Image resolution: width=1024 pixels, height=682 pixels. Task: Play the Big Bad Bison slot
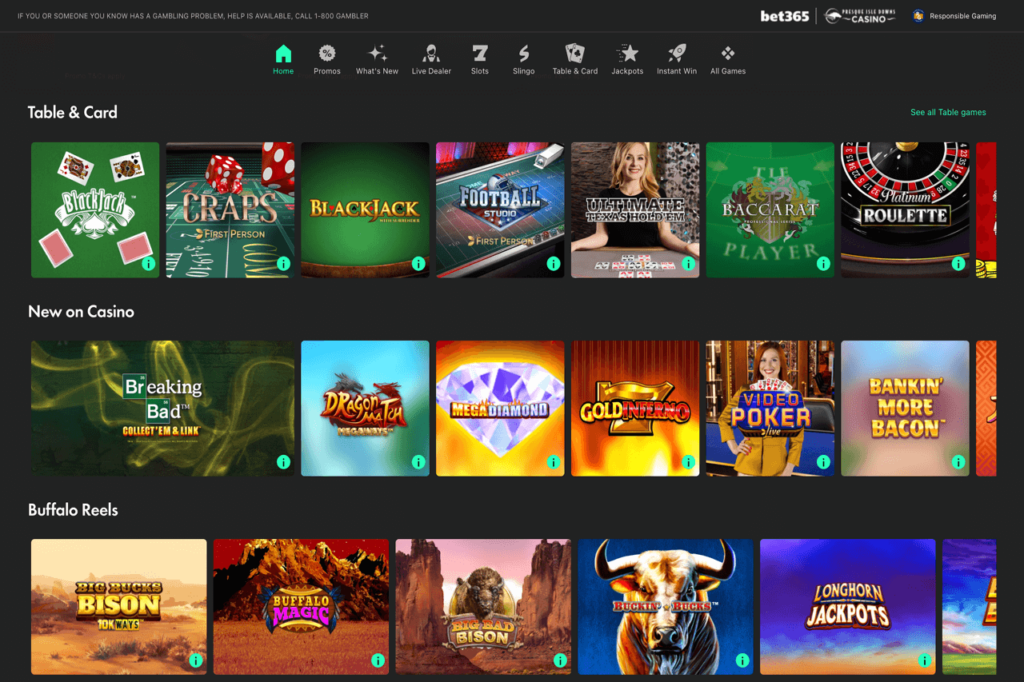click(483, 607)
